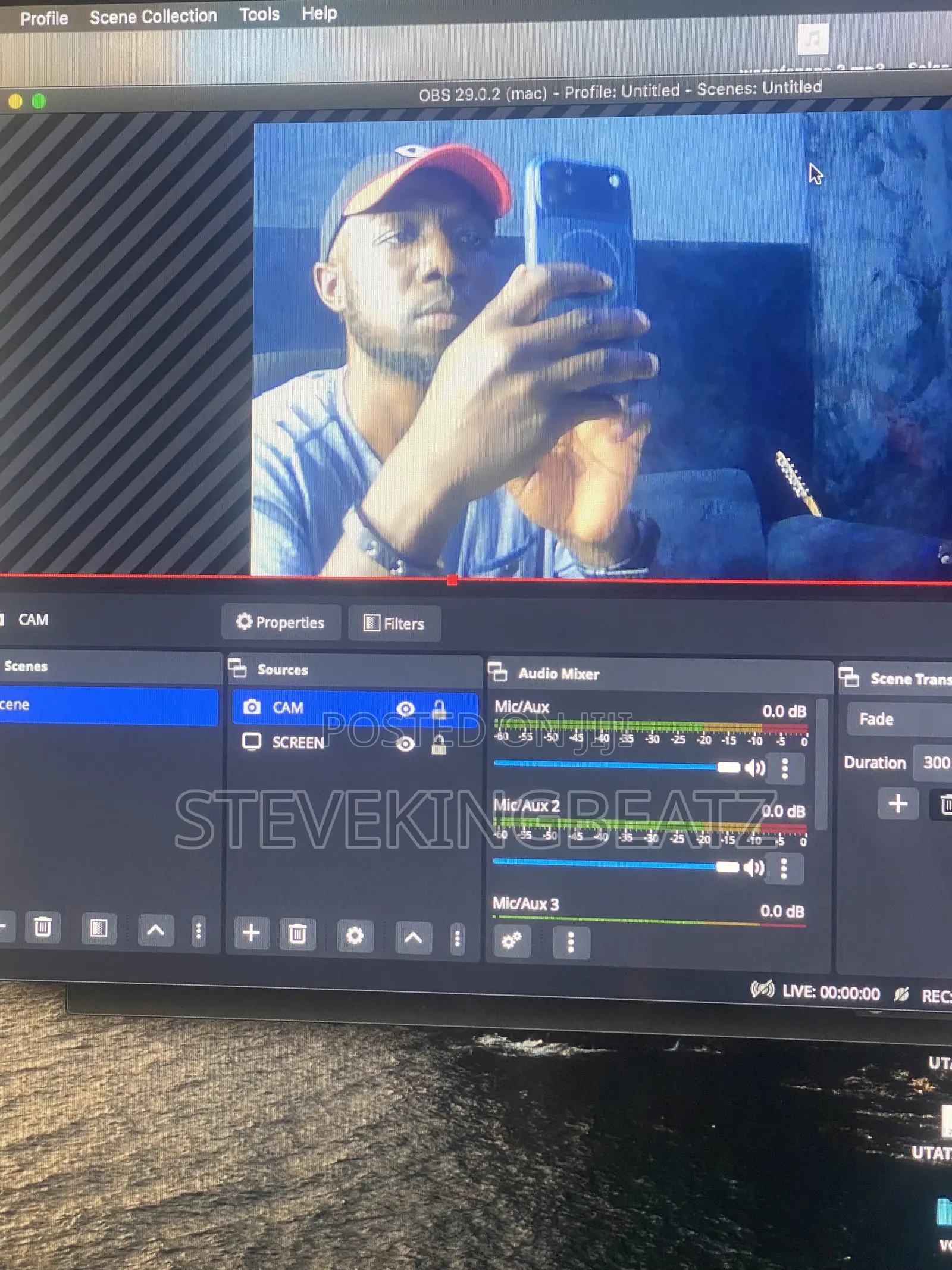This screenshot has width=952, height=1270.
Task: Click the camera icon beside CAM
Action: 252,706
